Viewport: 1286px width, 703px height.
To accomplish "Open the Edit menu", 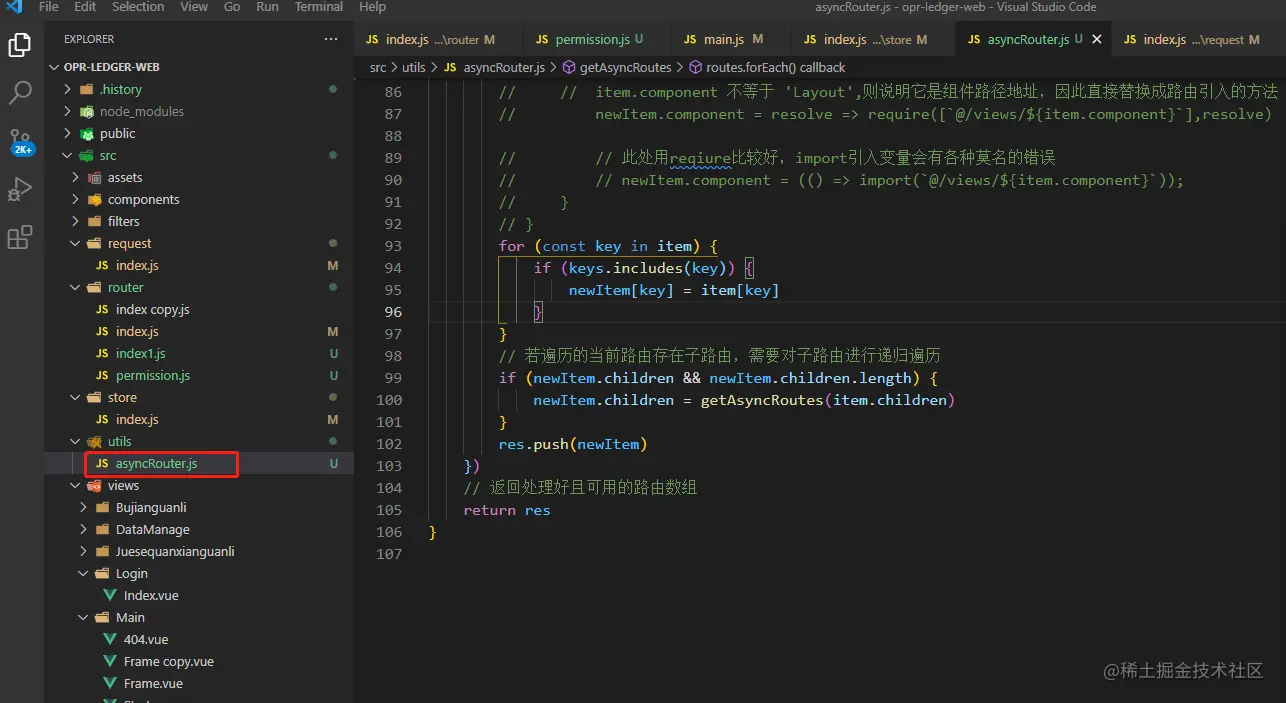I will click(85, 7).
